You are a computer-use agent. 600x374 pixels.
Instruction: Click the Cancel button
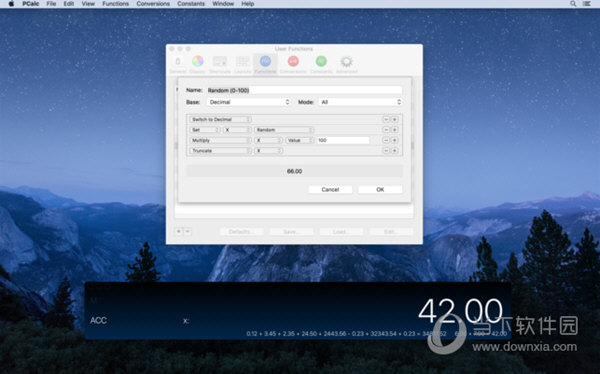tap(330, 189)
